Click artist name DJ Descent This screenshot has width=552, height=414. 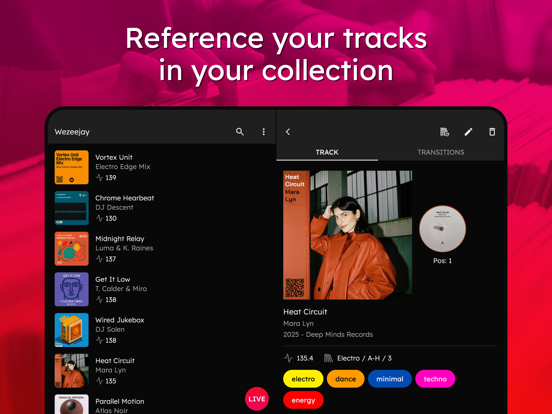114,208
